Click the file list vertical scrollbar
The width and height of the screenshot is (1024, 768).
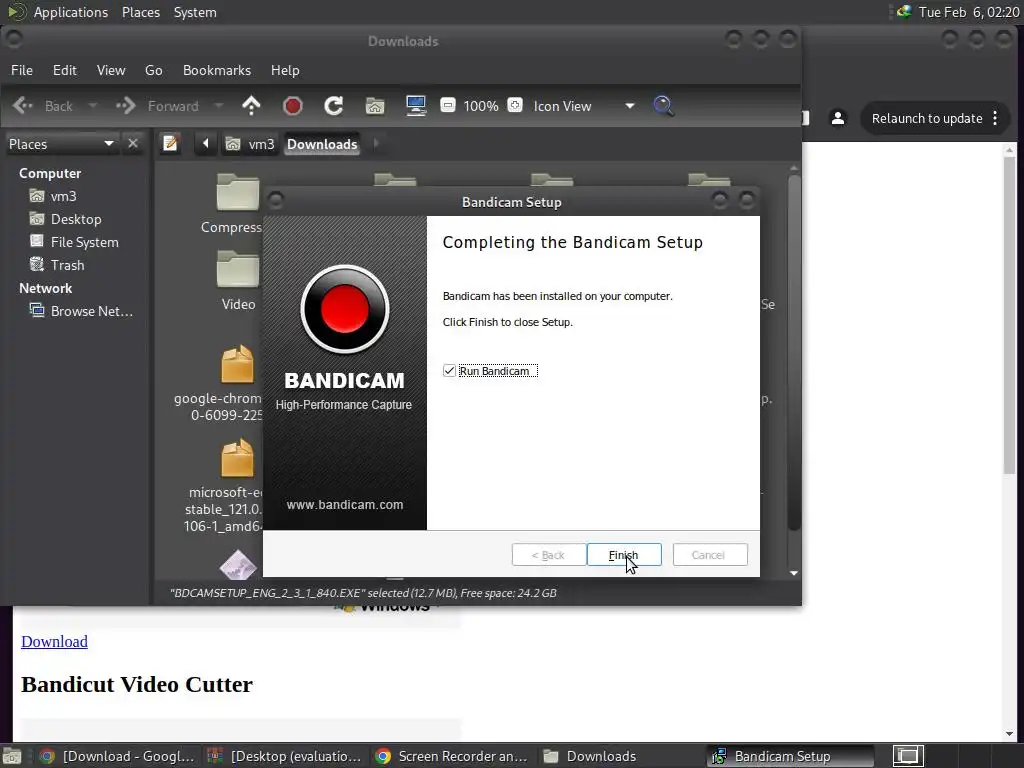pos(794,353)
